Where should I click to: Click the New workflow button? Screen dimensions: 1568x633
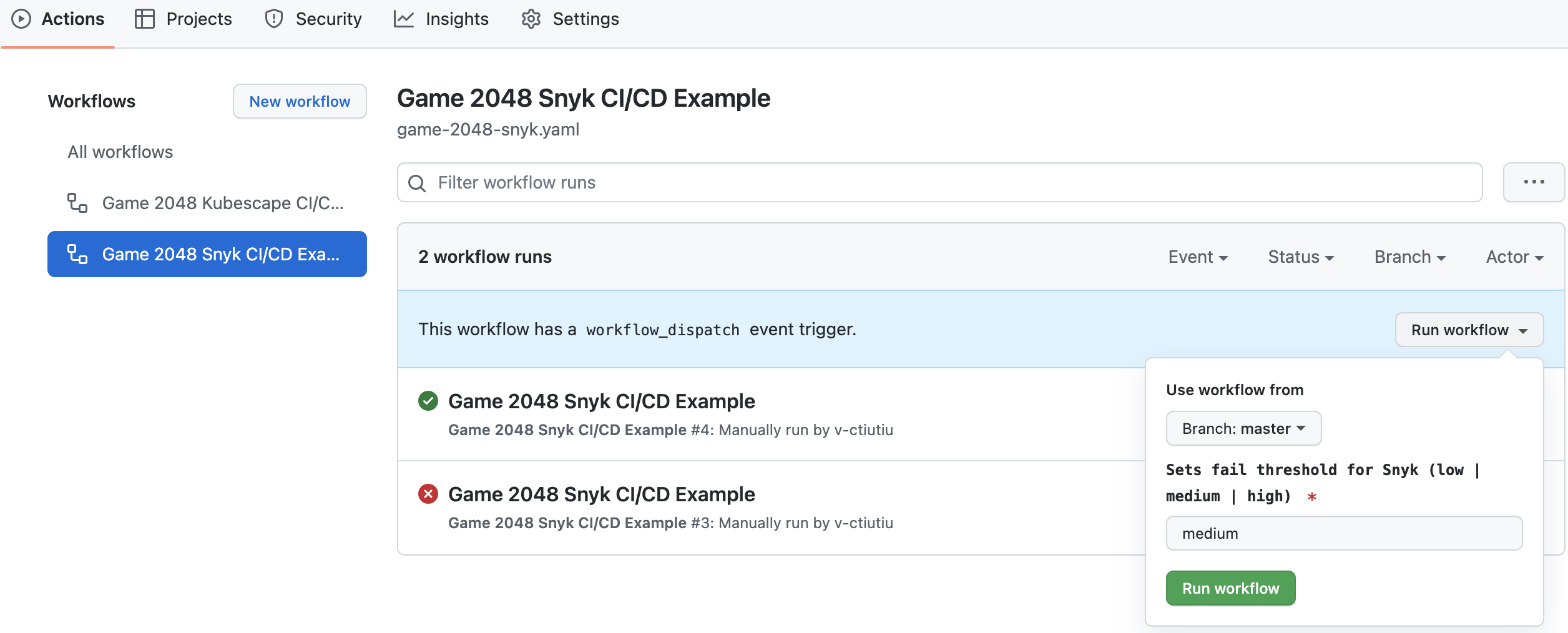tap(300, 101)
